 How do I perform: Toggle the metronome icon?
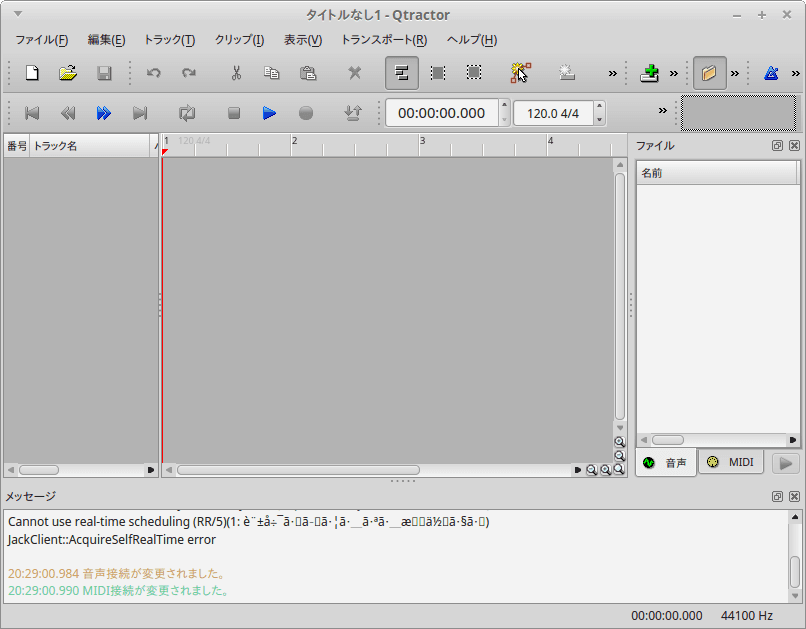(x=771, y=73)
